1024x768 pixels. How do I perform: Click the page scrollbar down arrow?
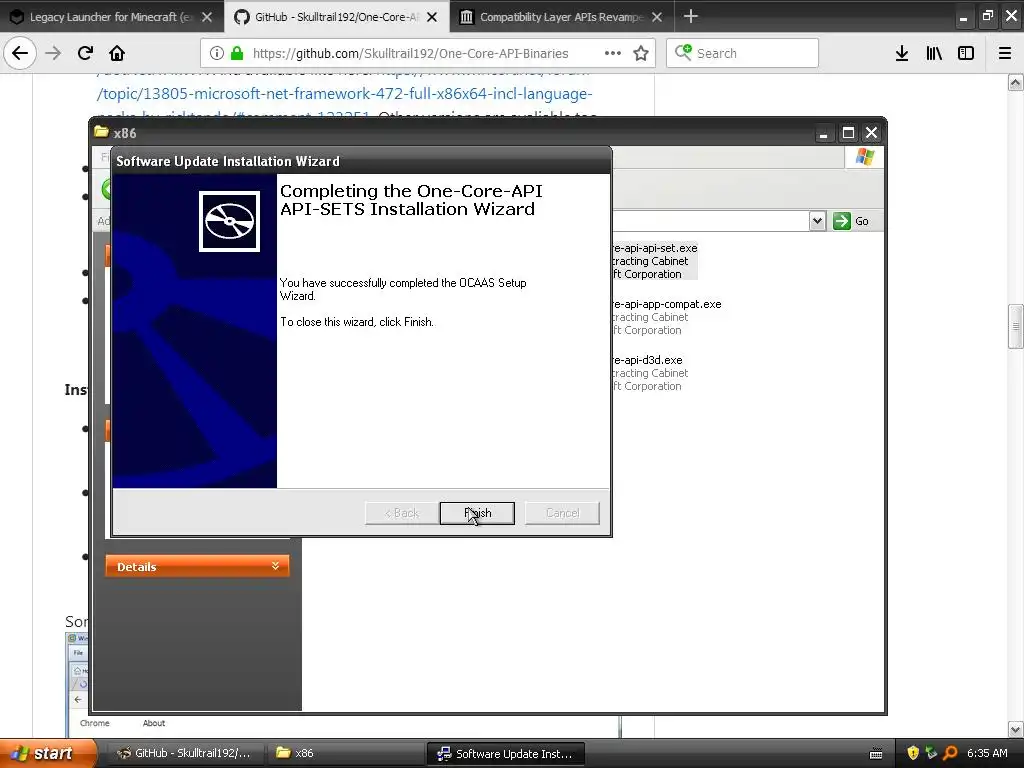(1016, 729)
